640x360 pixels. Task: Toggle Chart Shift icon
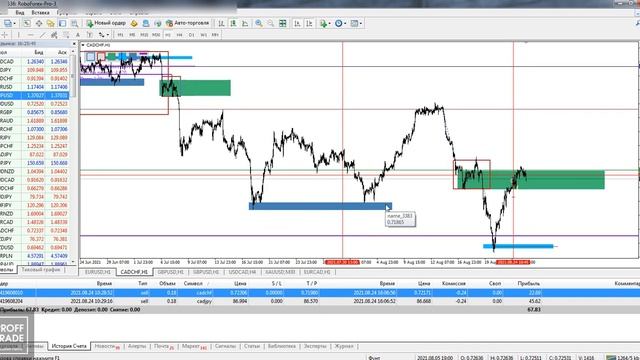[x=309, y=24]
